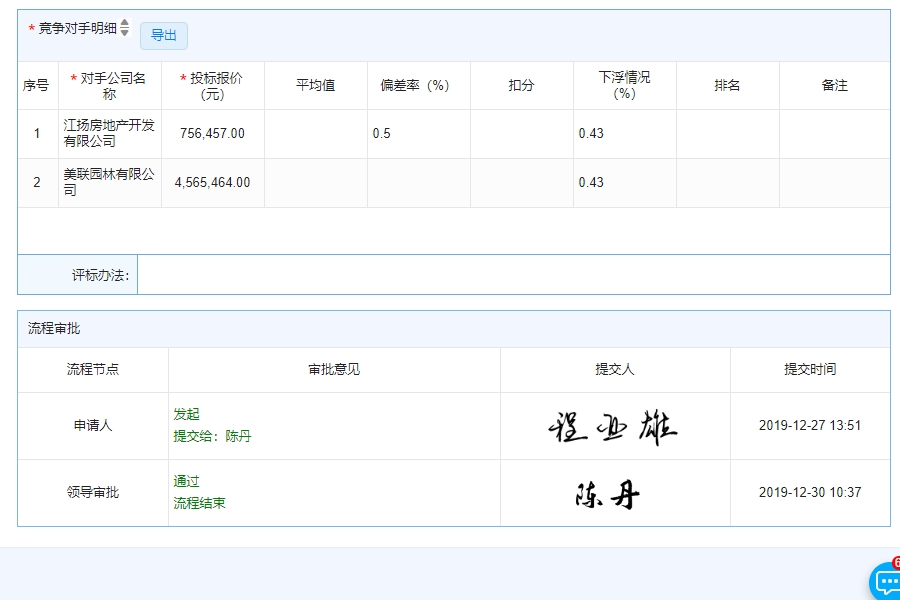Select the 投标报价(元) column header
The width and height of the screenshot is (900, 600).
pos(212,86)
